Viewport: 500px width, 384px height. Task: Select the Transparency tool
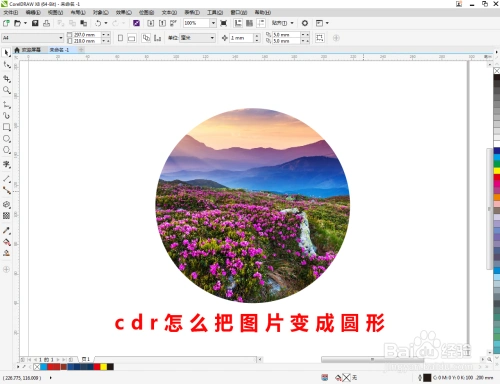pos(6,216)
